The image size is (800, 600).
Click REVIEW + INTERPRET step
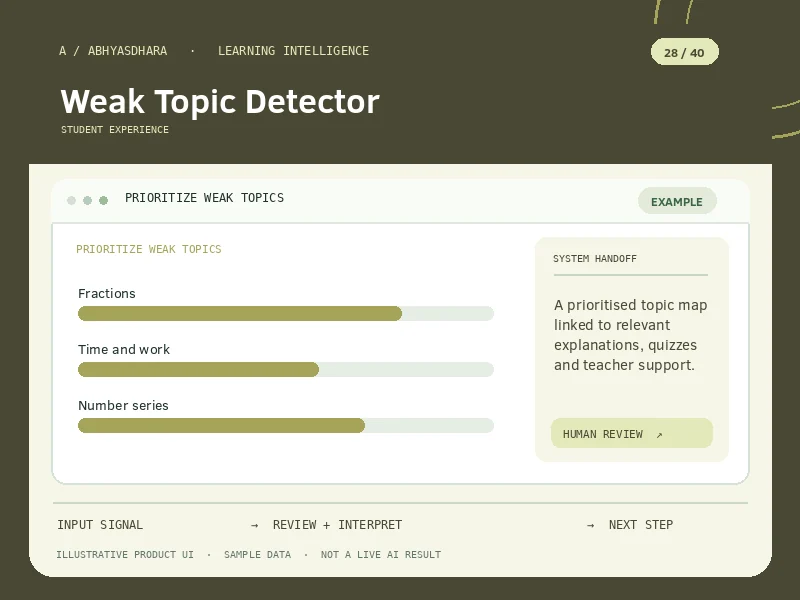click(x=337, y=524)
